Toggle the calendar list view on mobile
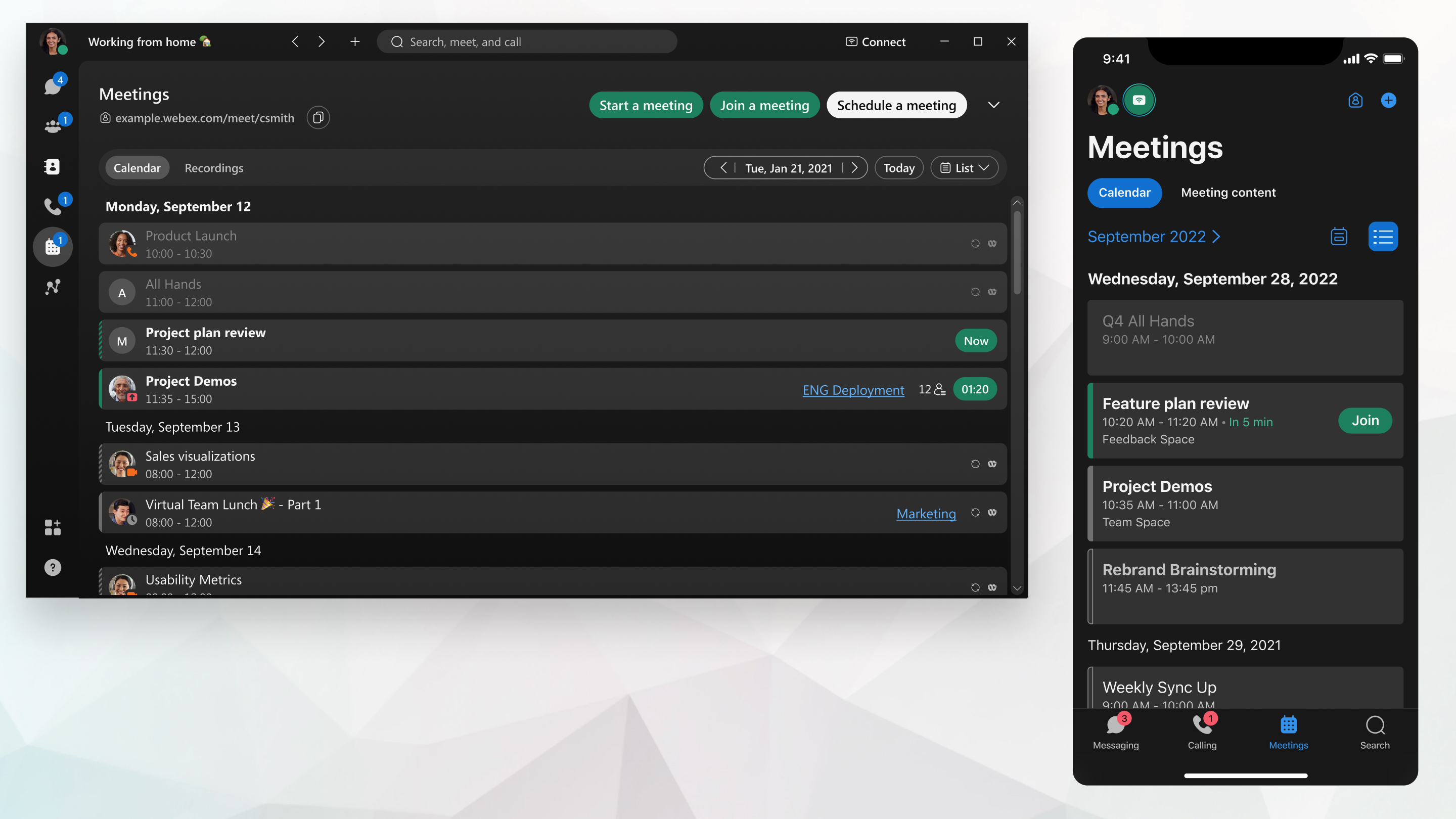1456x819 pixels. pos(1383,237)
